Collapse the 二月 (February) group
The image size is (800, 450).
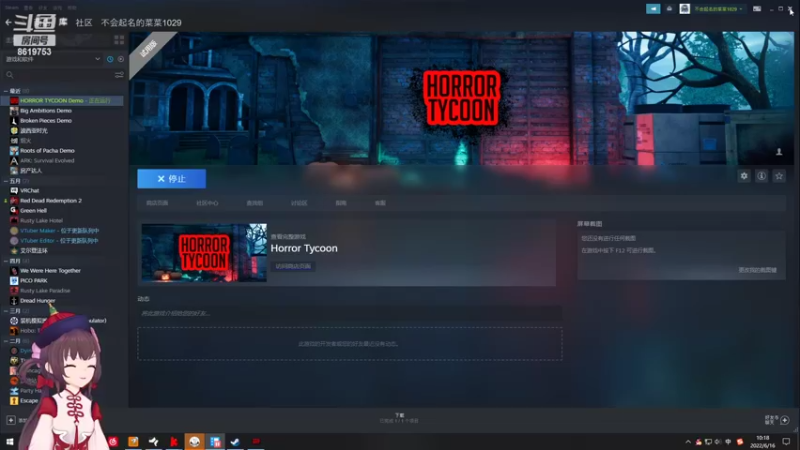click(x=6, y=341)
